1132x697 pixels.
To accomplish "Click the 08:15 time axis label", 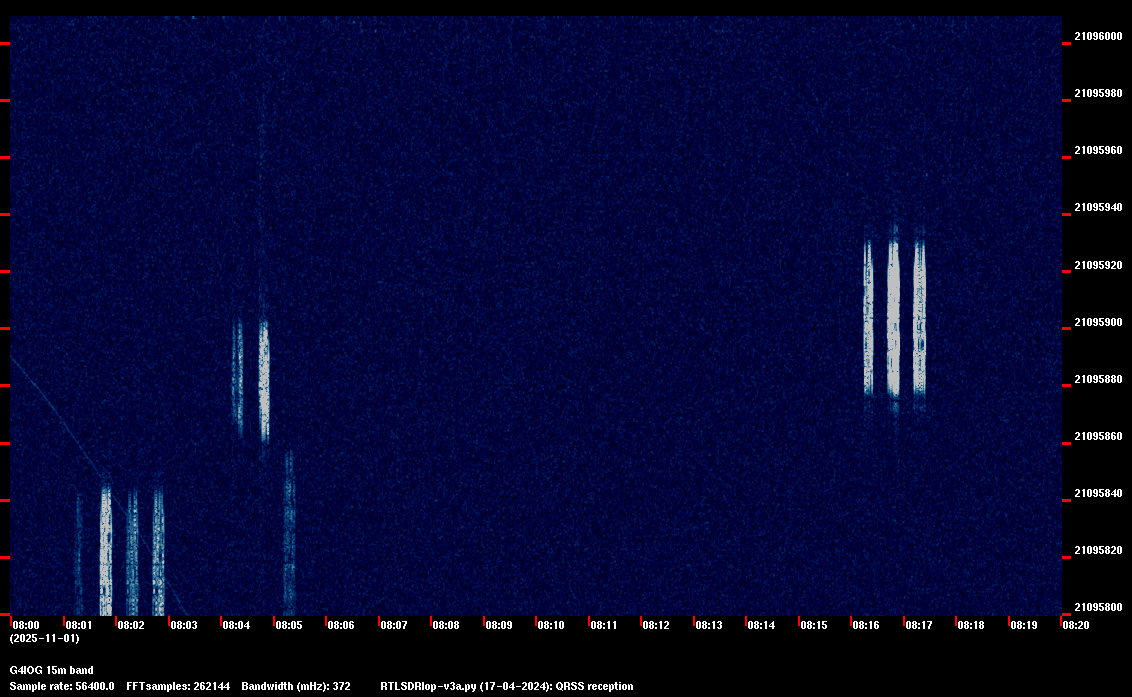I will (x=814, y=625).
